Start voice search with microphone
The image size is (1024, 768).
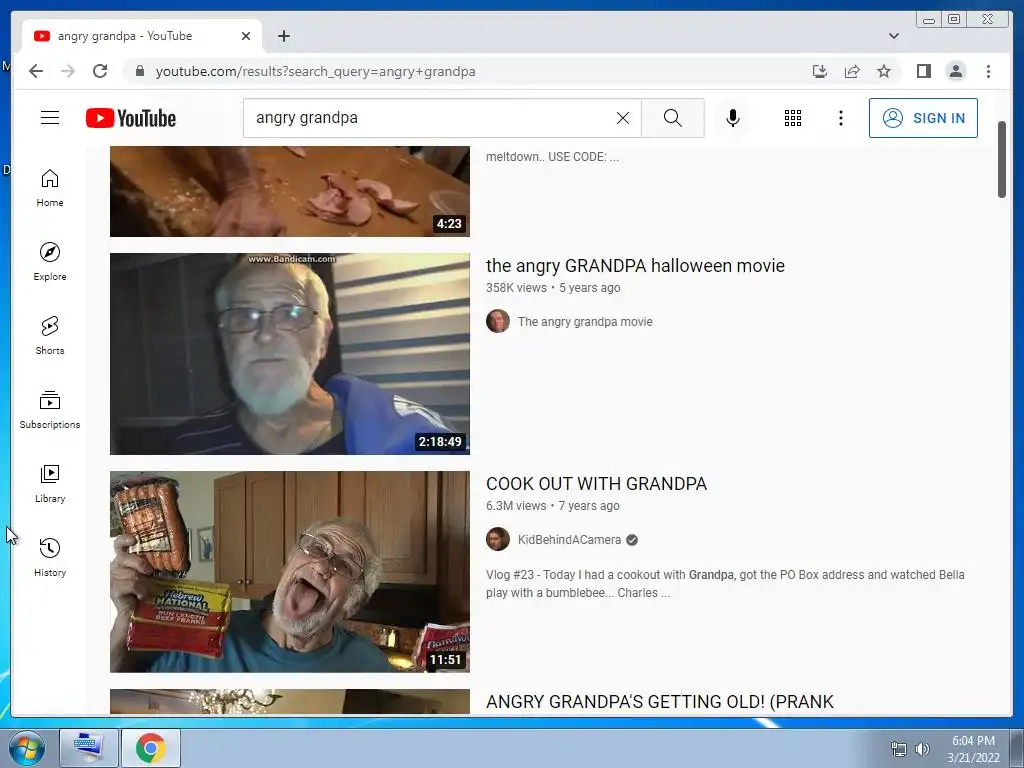(x=733, y=118)
